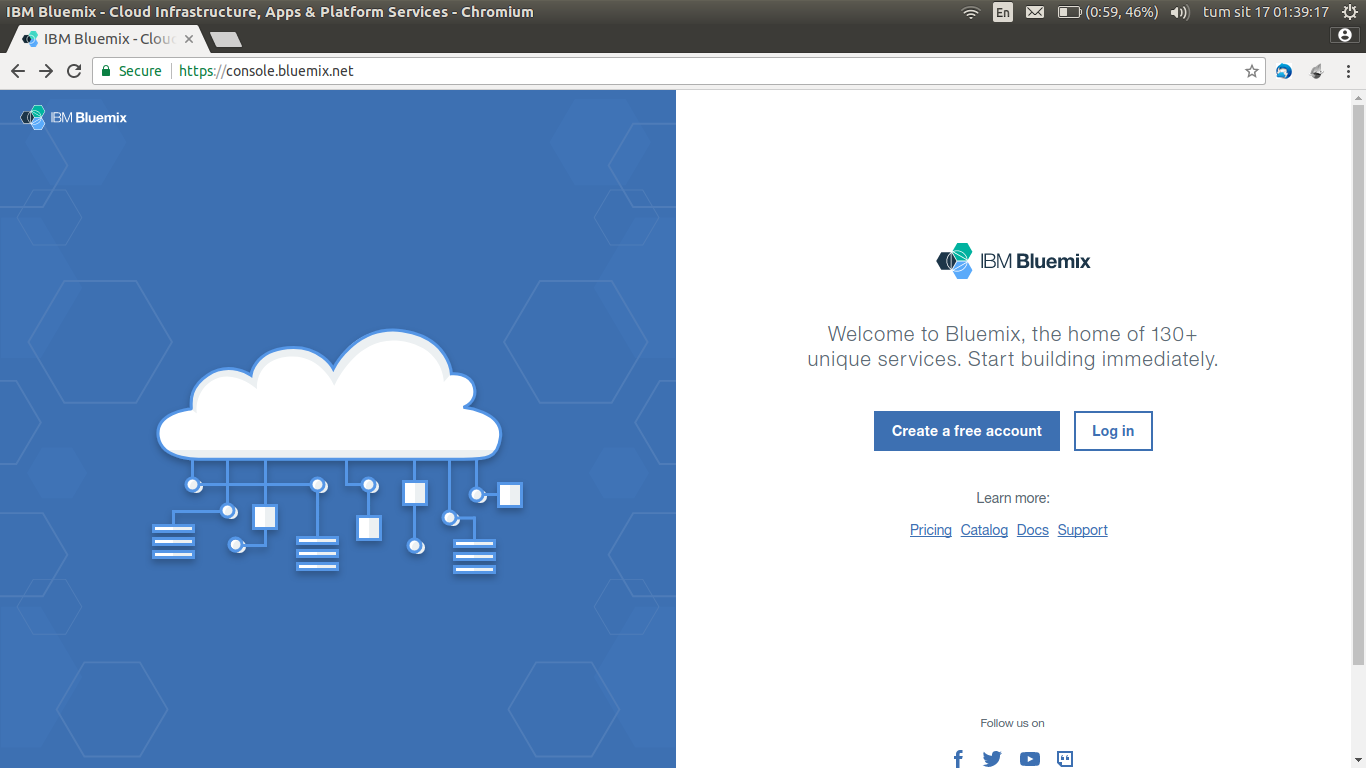Click the gray extension icon beside the menu
The height and width of the screenshot is (768, 1366).
pos(1316,71)
